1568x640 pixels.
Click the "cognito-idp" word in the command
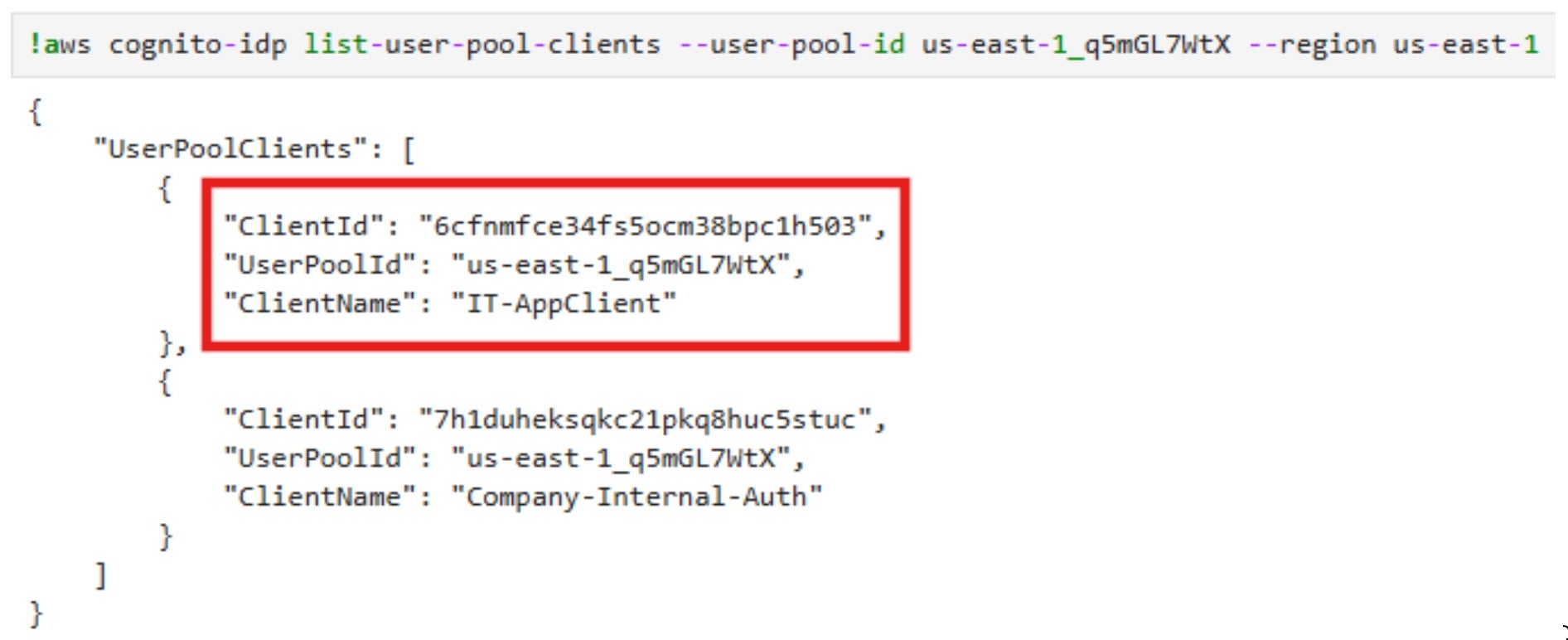(197, 44)
